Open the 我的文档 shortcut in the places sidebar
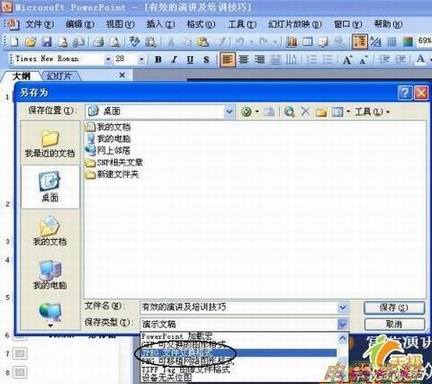Viewport: 432px width, 384px height. point(50,231)
